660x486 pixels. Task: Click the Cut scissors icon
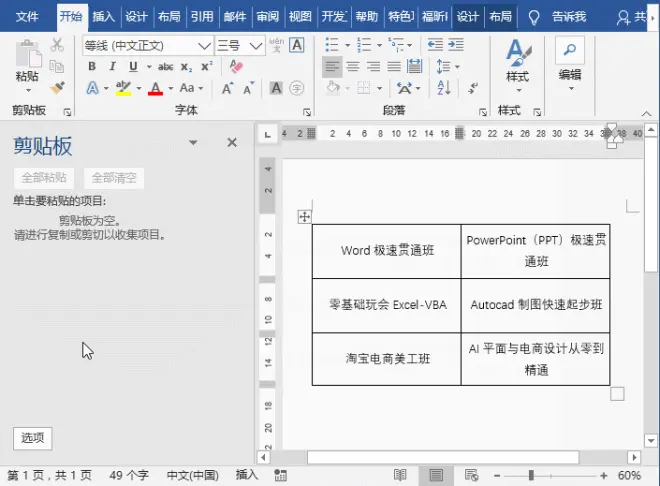57,45
